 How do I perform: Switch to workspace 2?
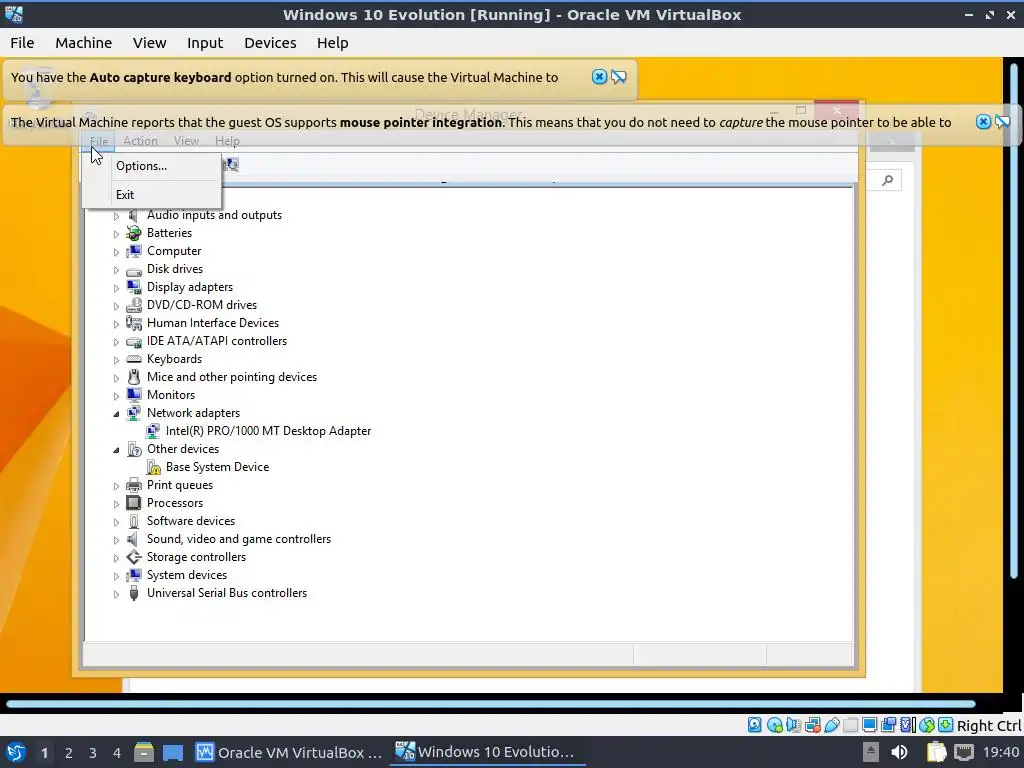coord(68,753)
